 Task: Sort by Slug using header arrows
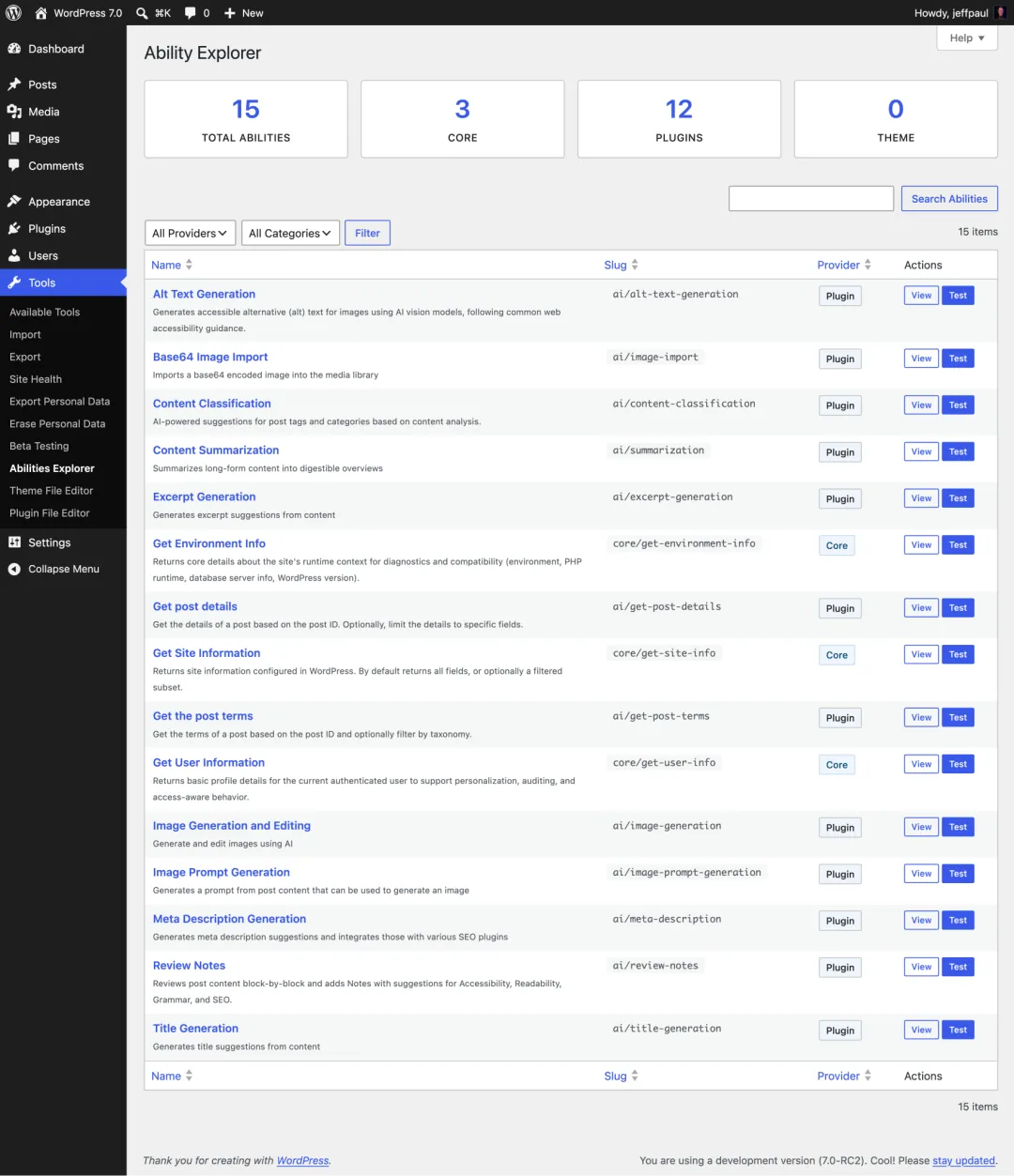tap(635, 265)
